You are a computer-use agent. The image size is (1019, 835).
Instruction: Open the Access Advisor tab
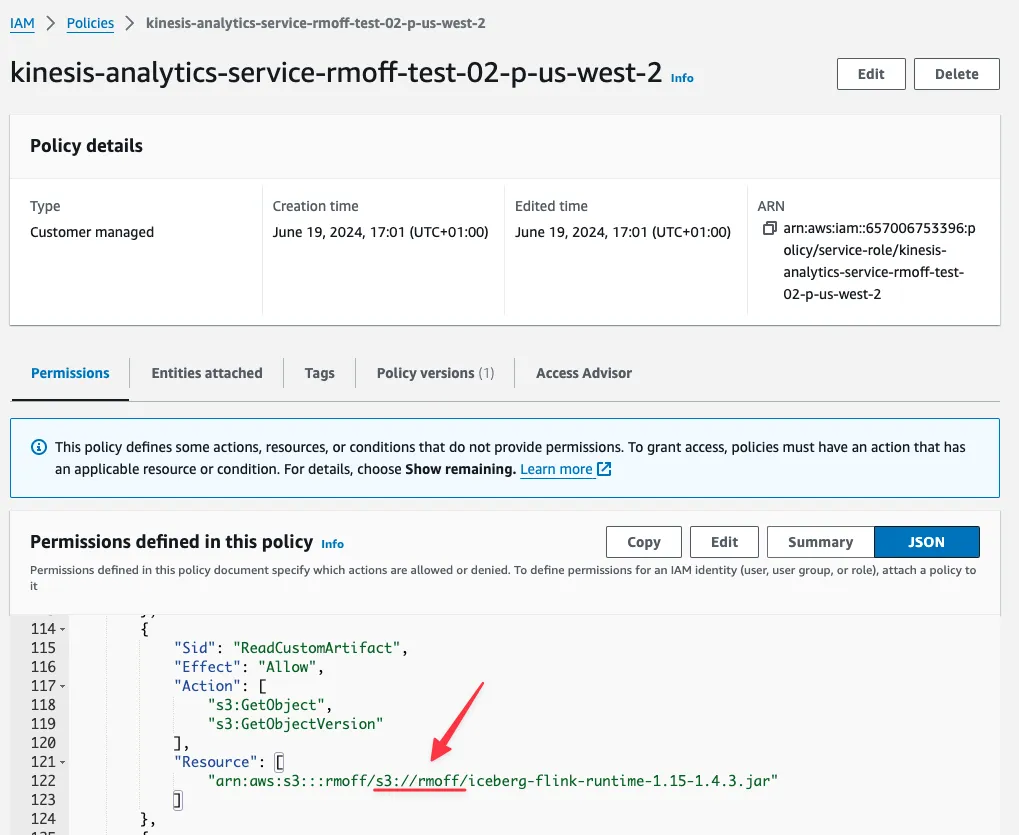coord(584,373)
